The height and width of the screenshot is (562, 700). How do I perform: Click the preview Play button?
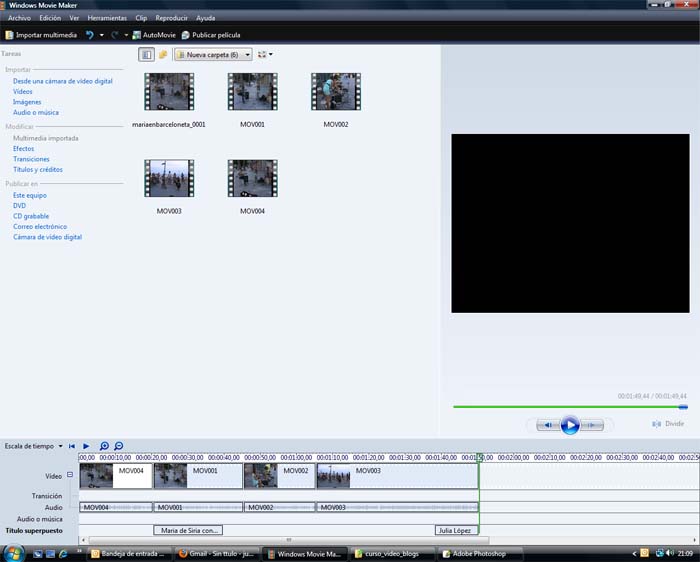coord(570,425)
